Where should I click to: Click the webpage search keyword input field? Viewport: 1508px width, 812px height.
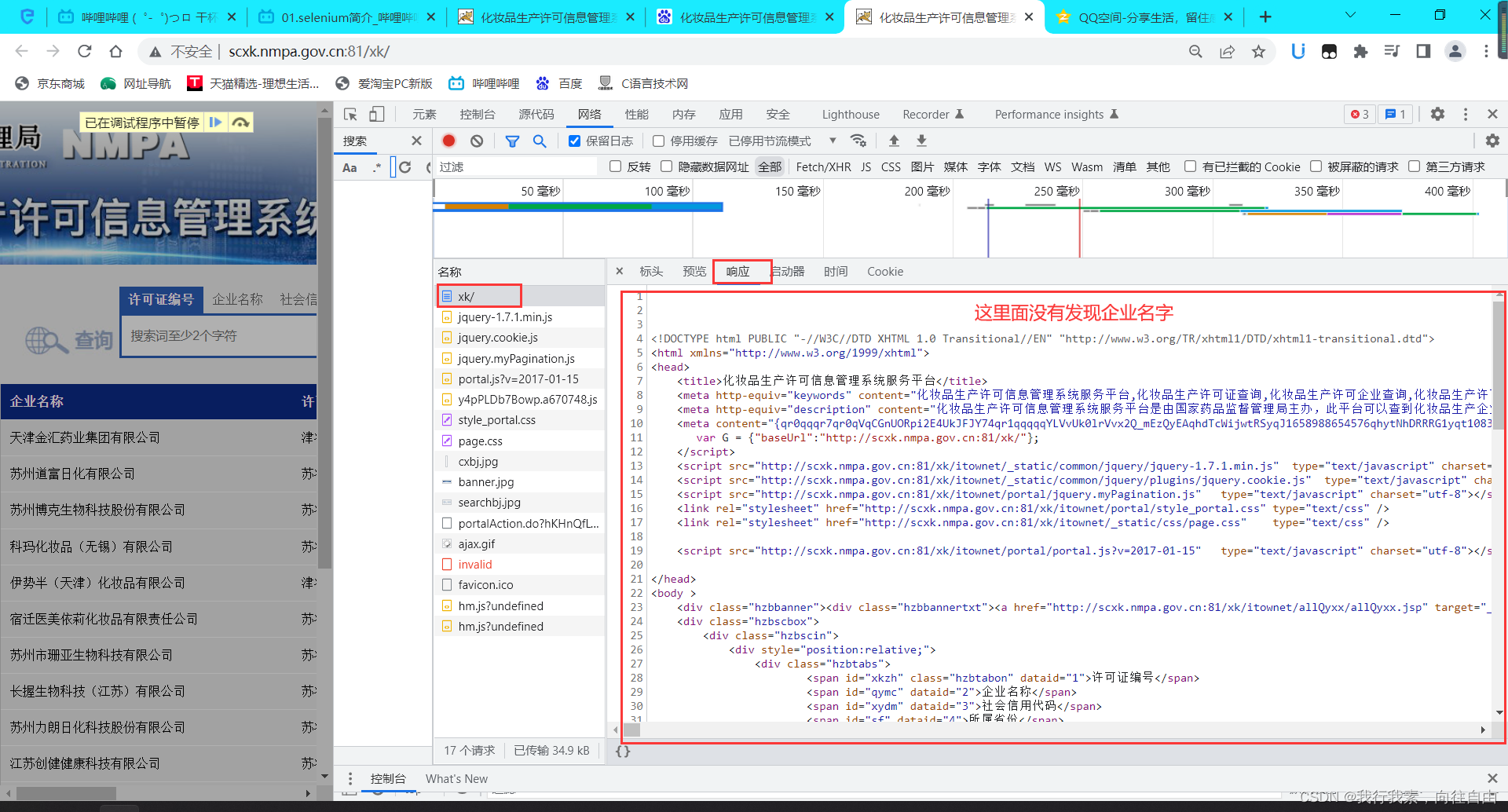220,336
